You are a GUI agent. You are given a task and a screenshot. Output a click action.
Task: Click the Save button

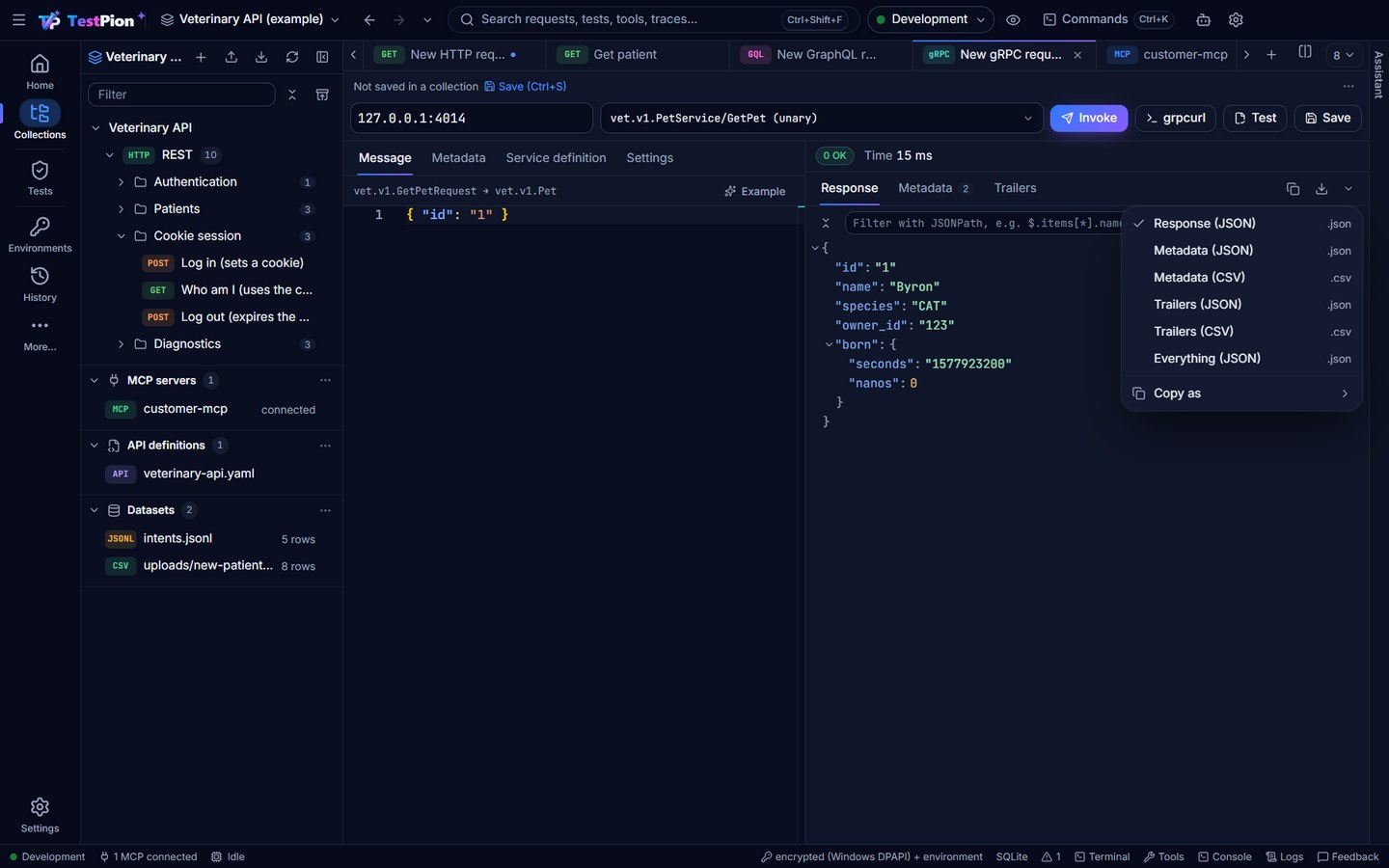click(x=1327, y=118)
